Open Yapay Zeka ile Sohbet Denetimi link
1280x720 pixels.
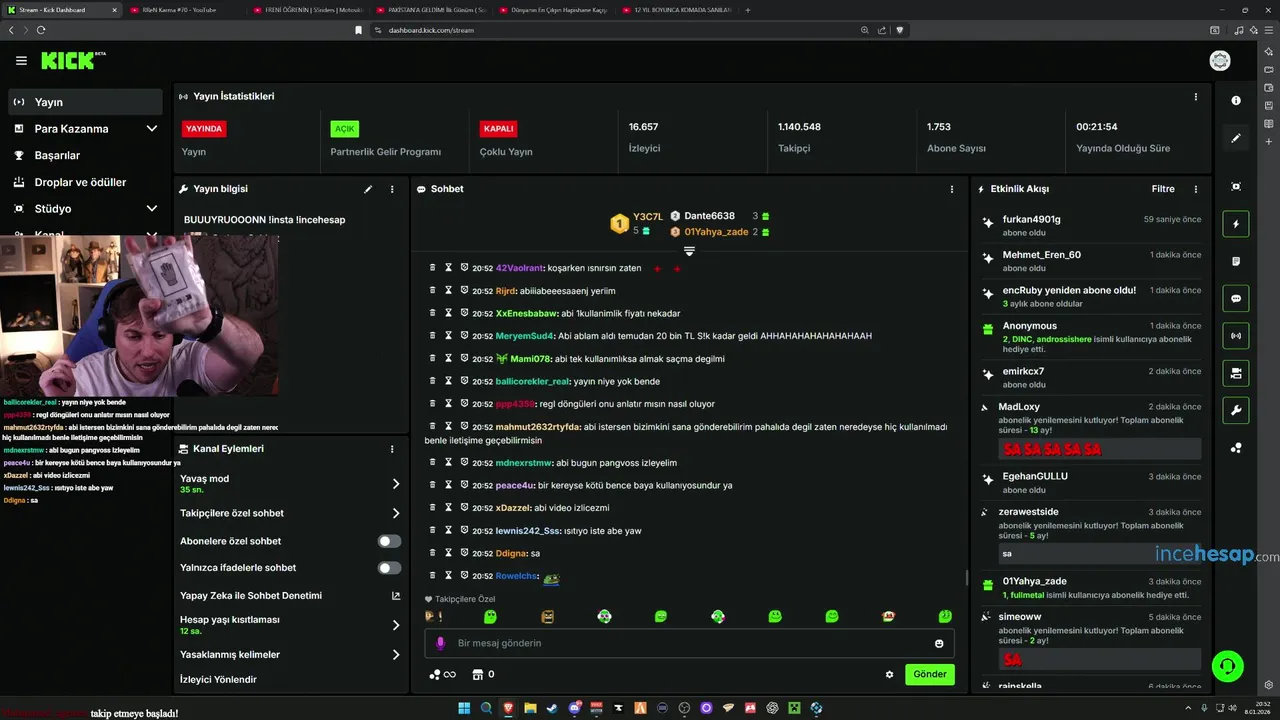[x=290, y=596]
